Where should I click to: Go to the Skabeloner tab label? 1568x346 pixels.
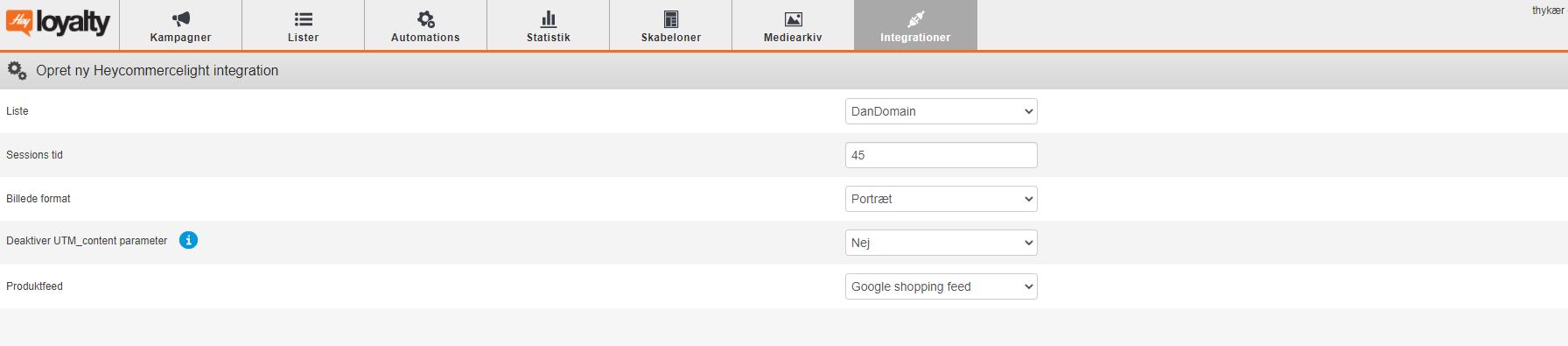671,38
